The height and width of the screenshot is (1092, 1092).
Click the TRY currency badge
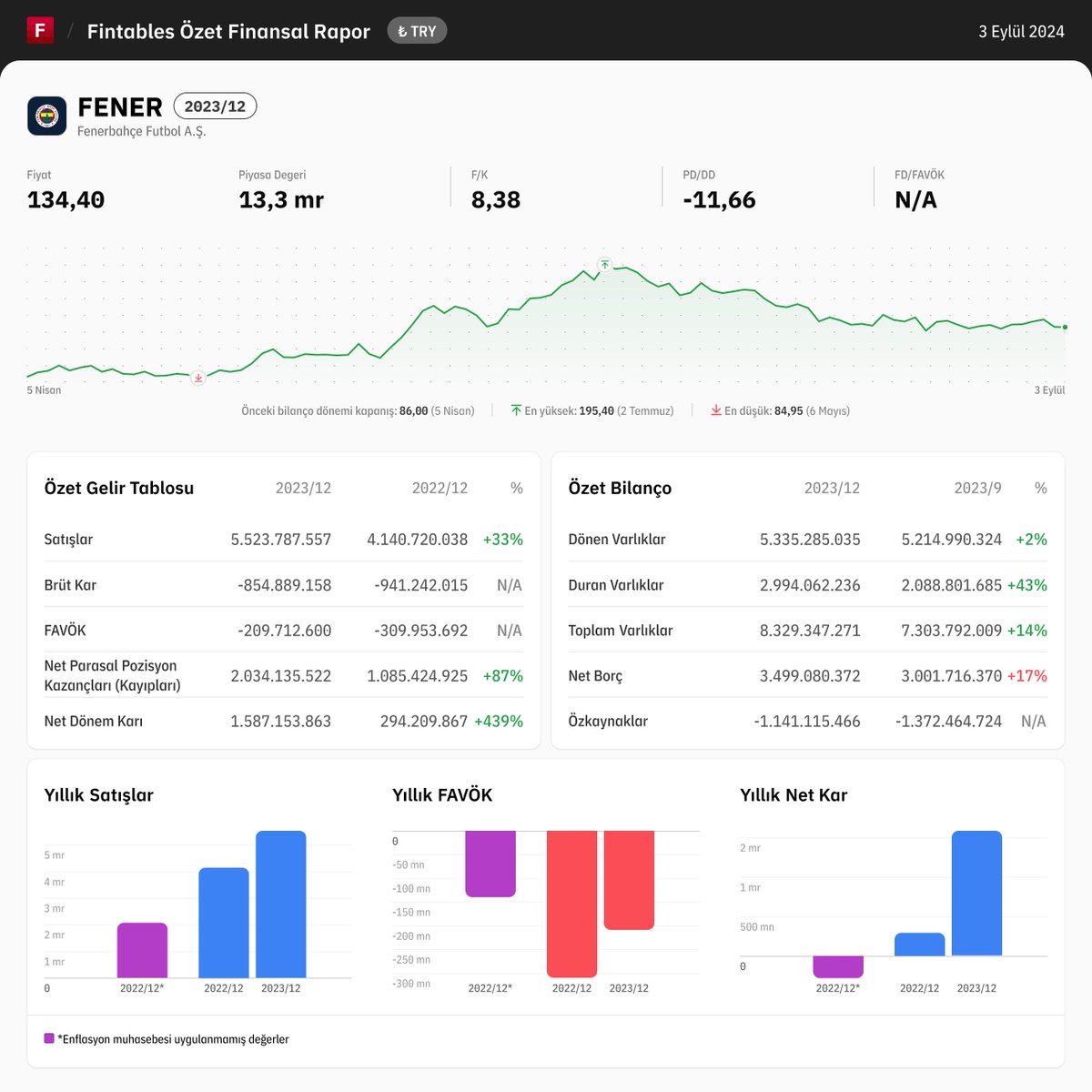[x=417, y=31]
